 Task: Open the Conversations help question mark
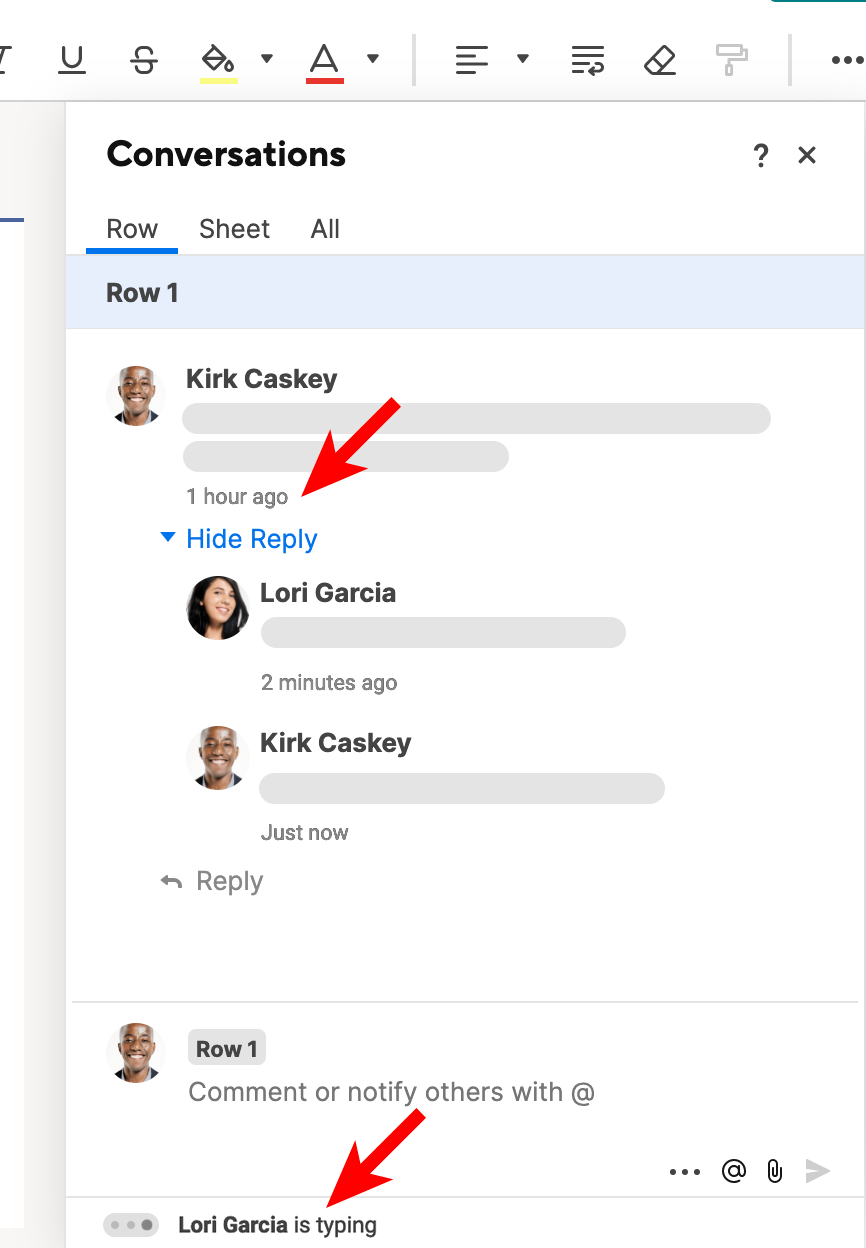tap(761, 155)
